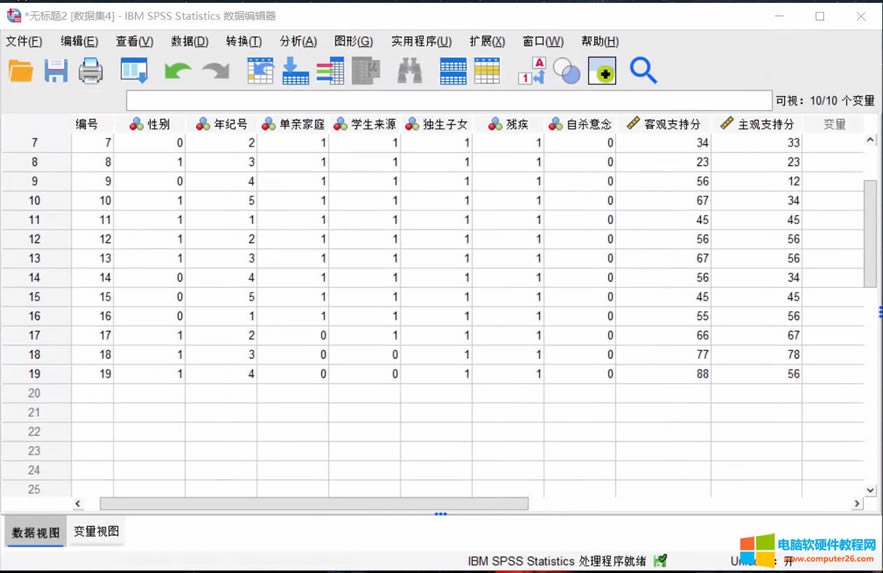Select the 数据视图 tab
Screen dimensions: 883x573
(36, 533)
